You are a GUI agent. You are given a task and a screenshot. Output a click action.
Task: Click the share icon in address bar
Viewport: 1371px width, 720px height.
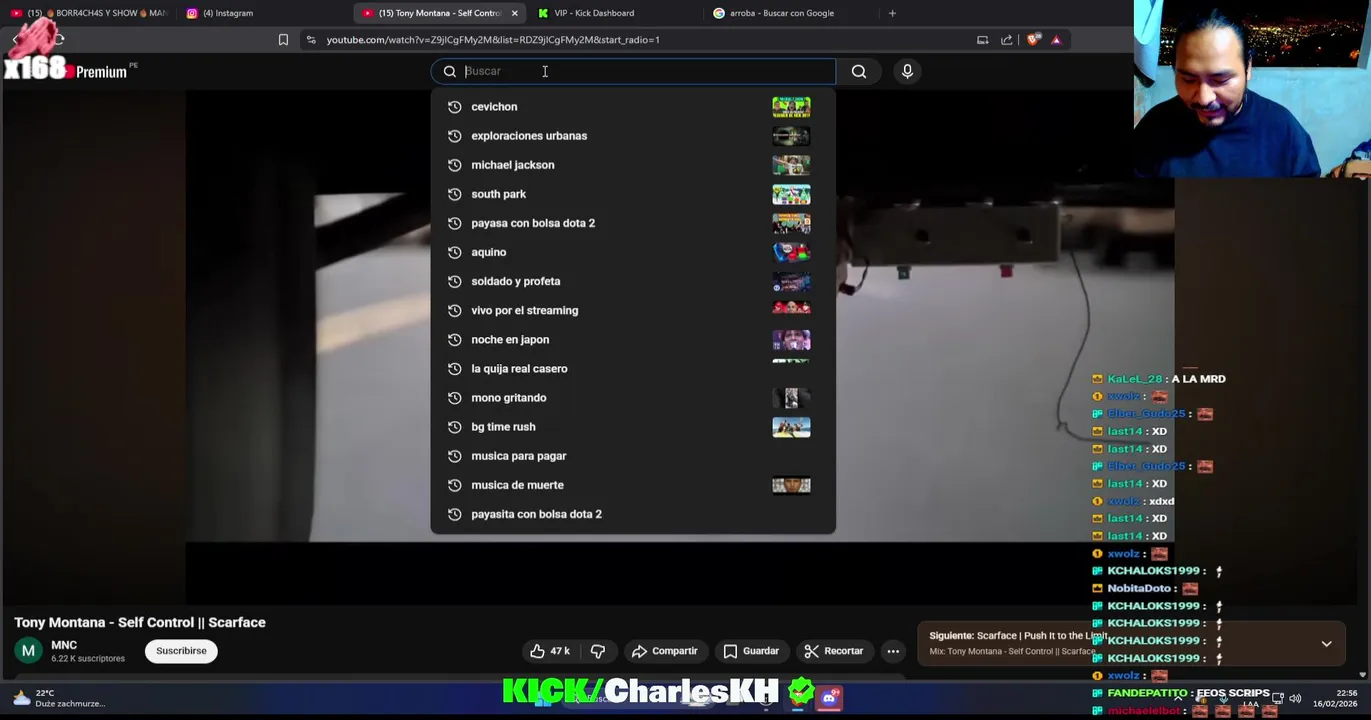1007,40
